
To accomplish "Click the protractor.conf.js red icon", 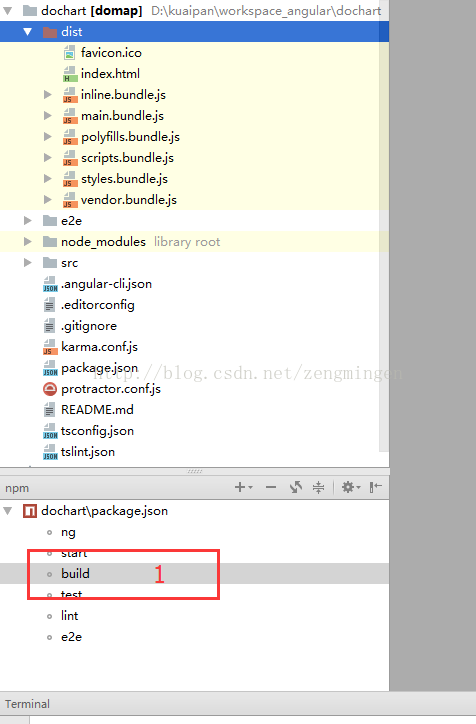I will pos(49,389).
